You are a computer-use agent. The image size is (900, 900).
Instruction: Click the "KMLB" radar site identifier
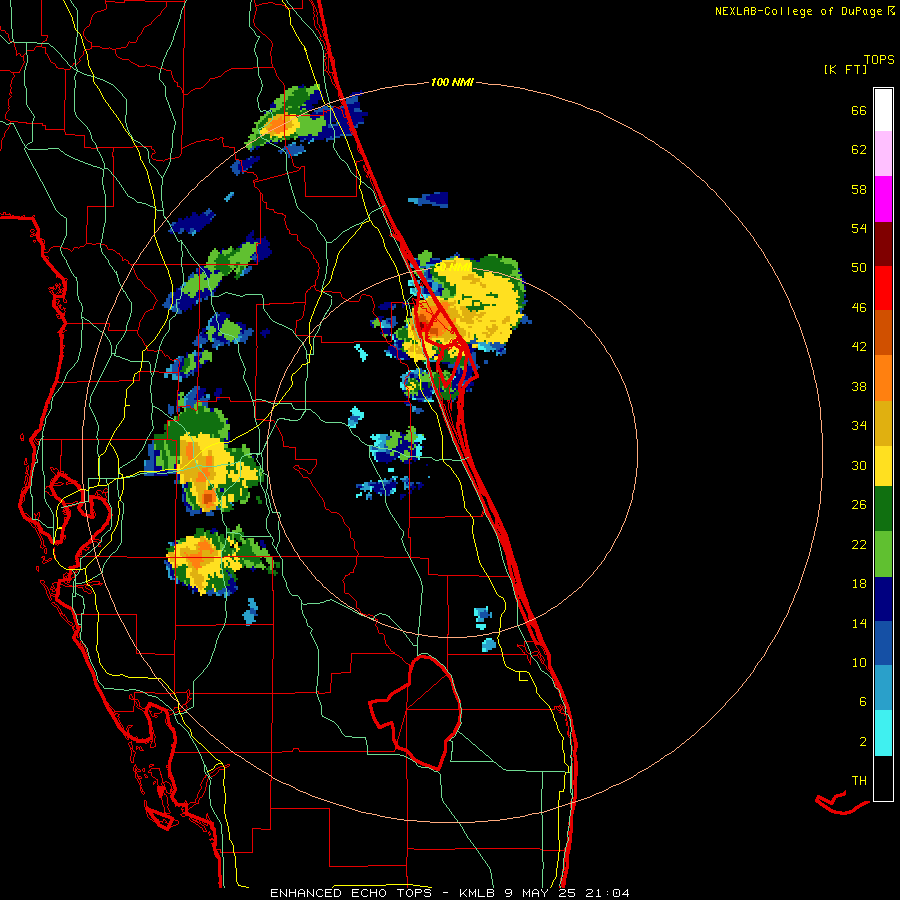click(476, 893)
